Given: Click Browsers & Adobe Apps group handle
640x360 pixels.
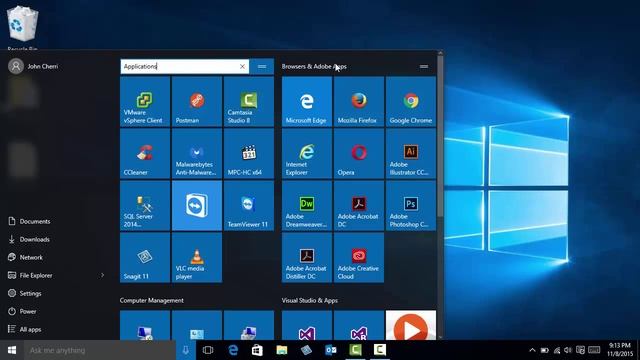Looking at the screenshot, I should [424, 67].
